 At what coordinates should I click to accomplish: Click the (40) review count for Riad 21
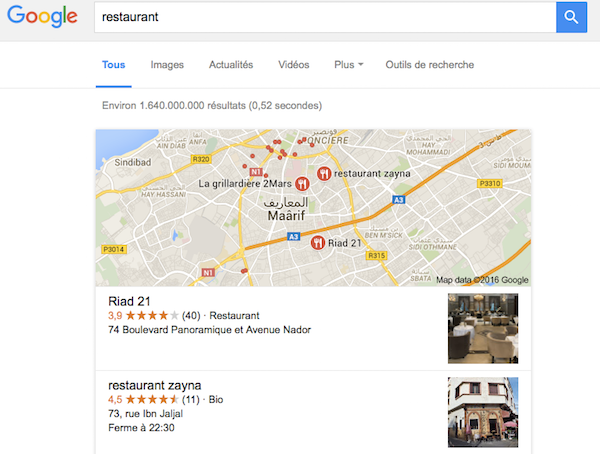tap(191, 315)
